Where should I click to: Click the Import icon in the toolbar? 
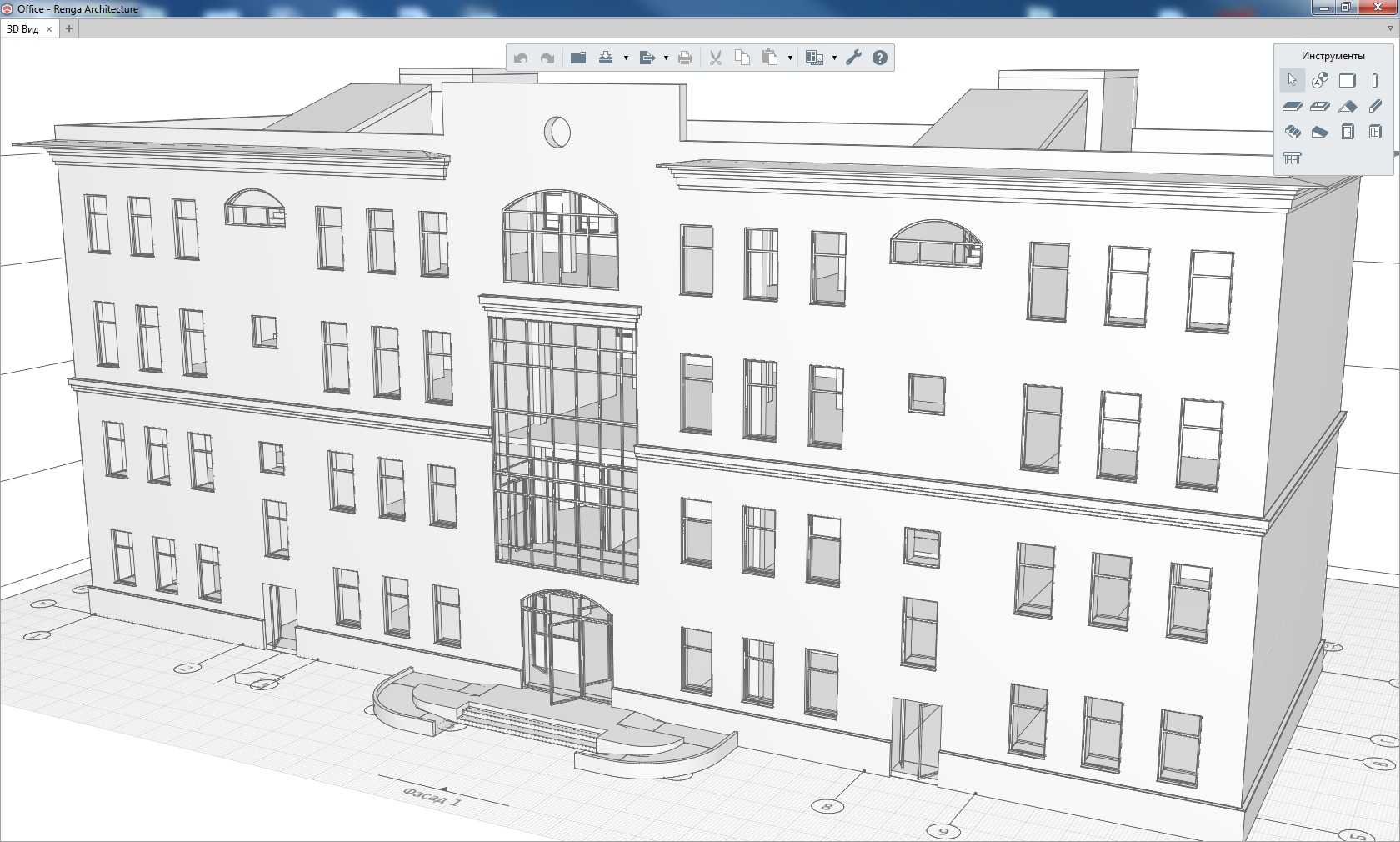click(606, 58)
